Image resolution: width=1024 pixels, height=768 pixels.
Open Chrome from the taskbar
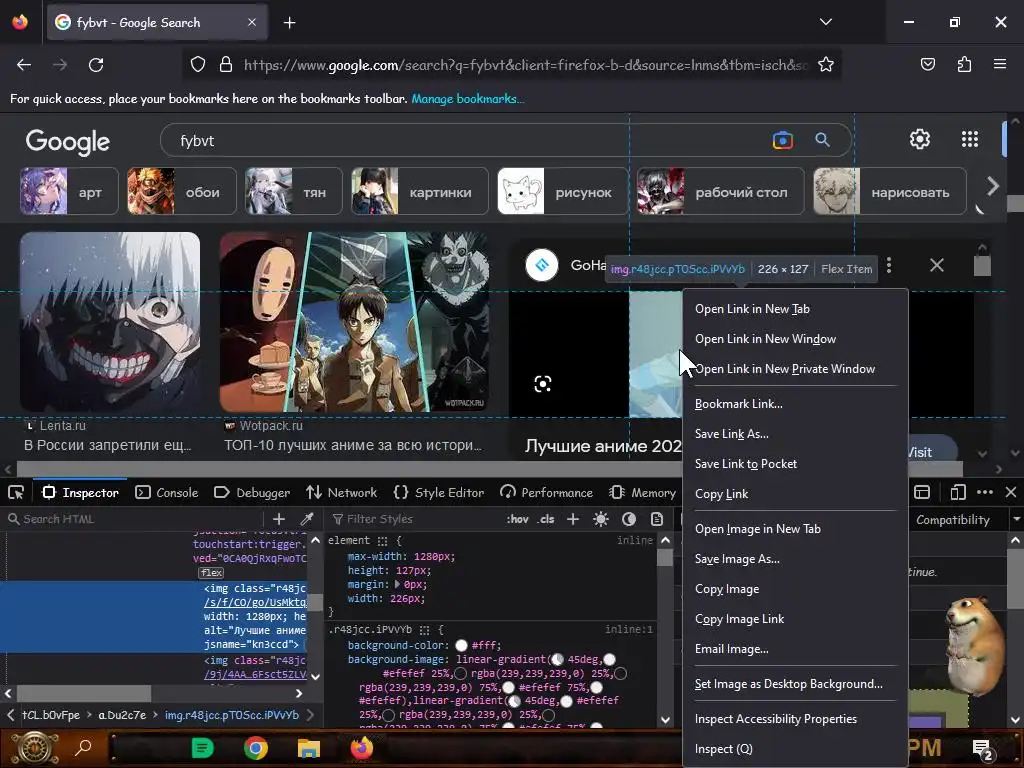255,748
